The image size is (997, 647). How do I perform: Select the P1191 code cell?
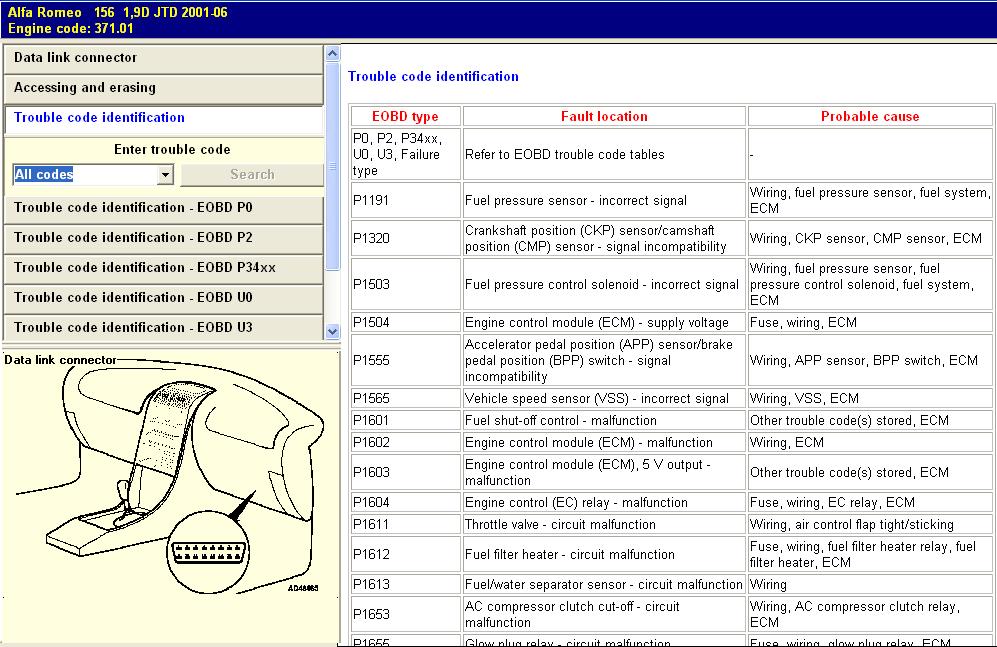(405, 201)
